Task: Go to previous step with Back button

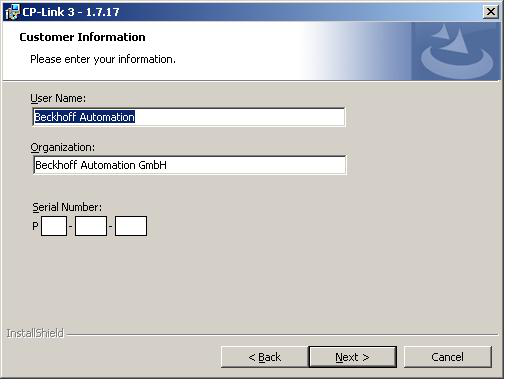Action: [264, 357]
